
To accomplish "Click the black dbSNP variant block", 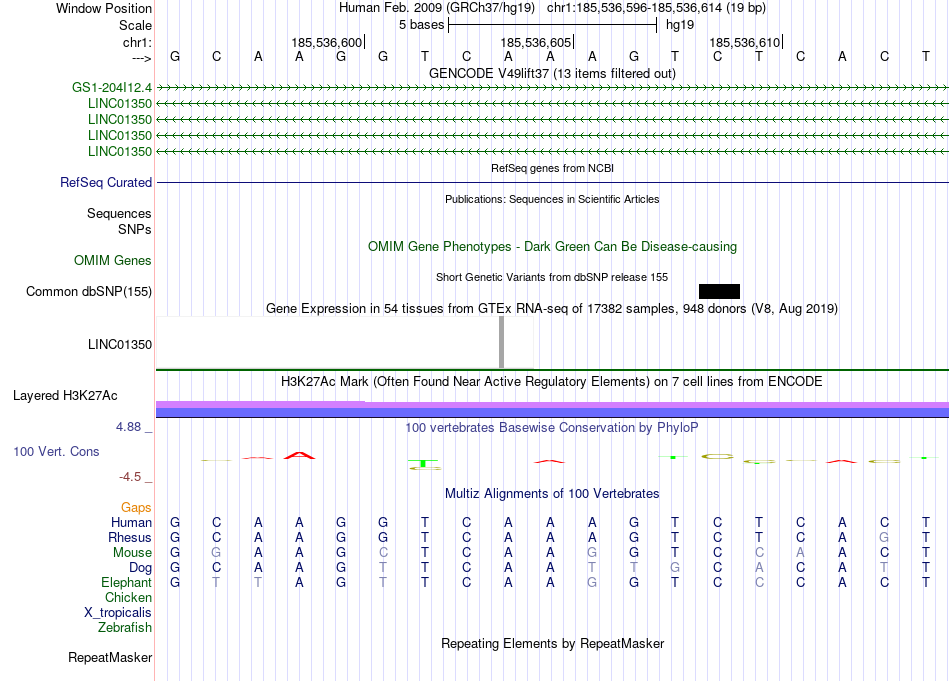I will tap(719, 291).
